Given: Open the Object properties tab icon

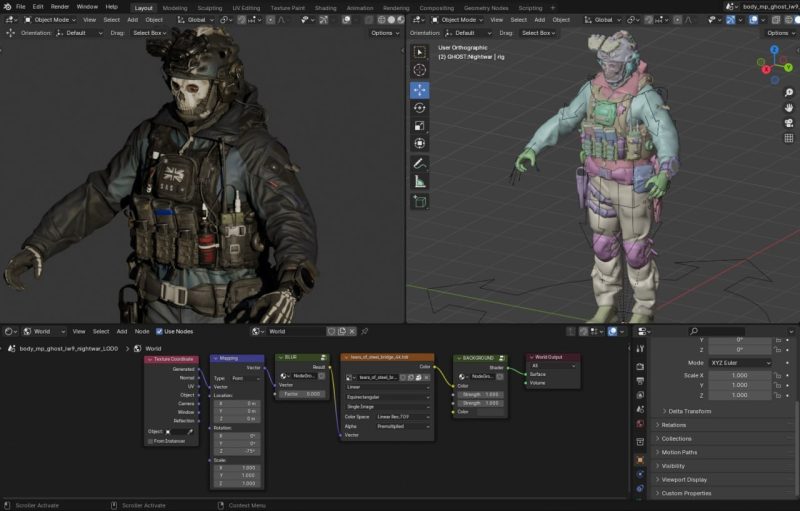Looking at the screenshot, I should pos(640,460).
